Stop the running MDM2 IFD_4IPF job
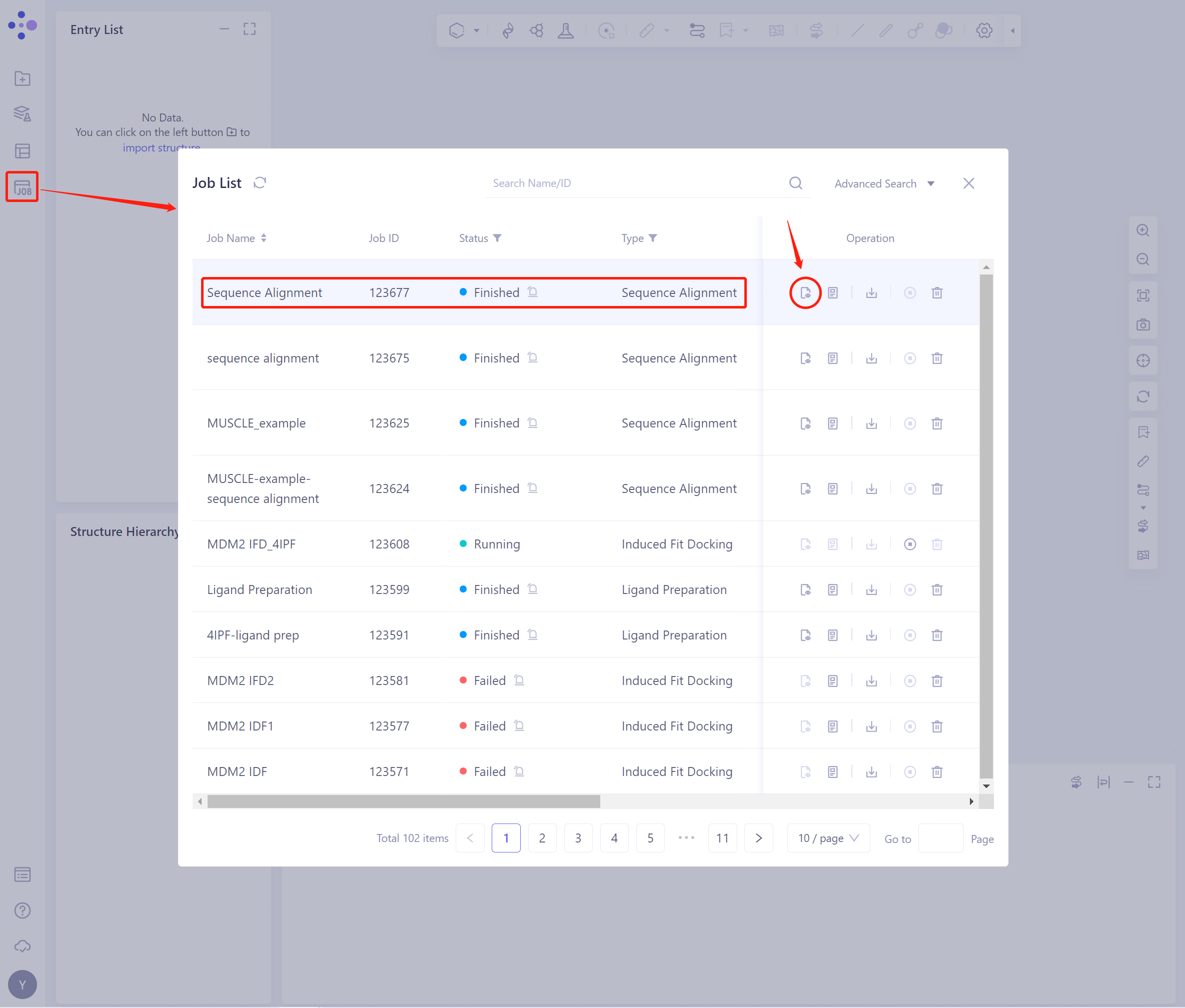1185x1008 pixels. 909,544
